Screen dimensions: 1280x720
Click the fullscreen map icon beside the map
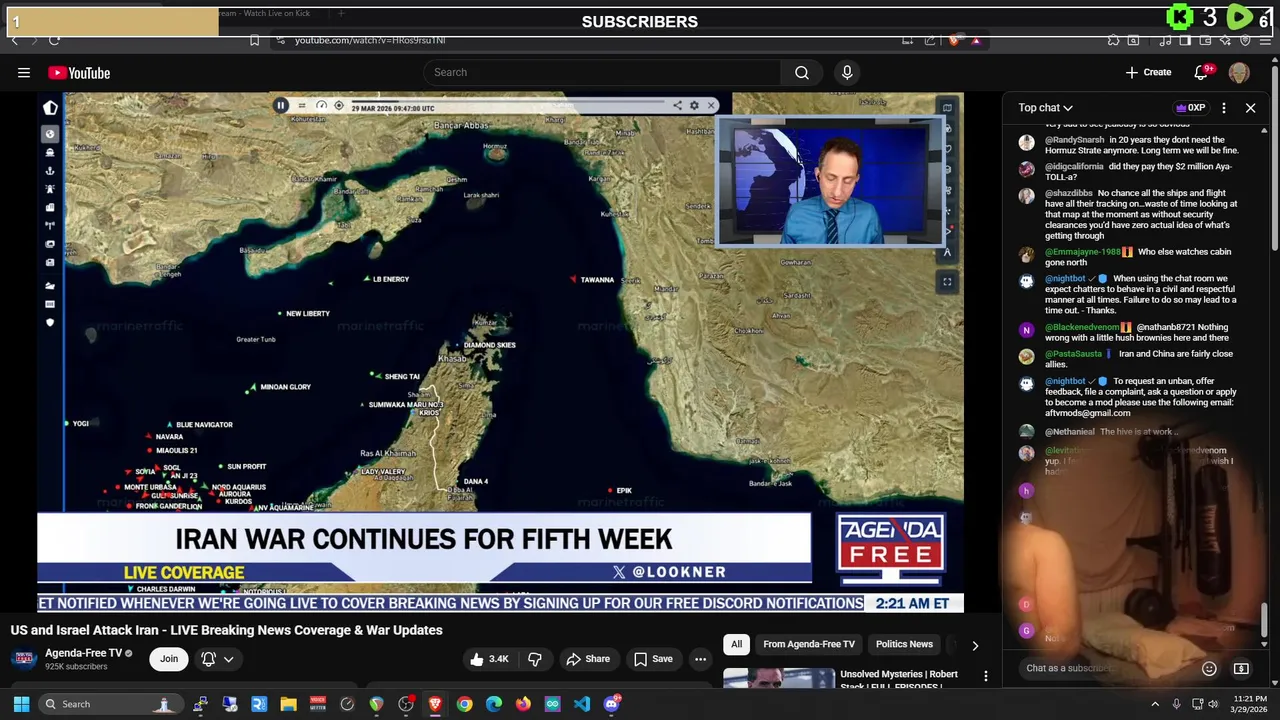tap(947, 282)
